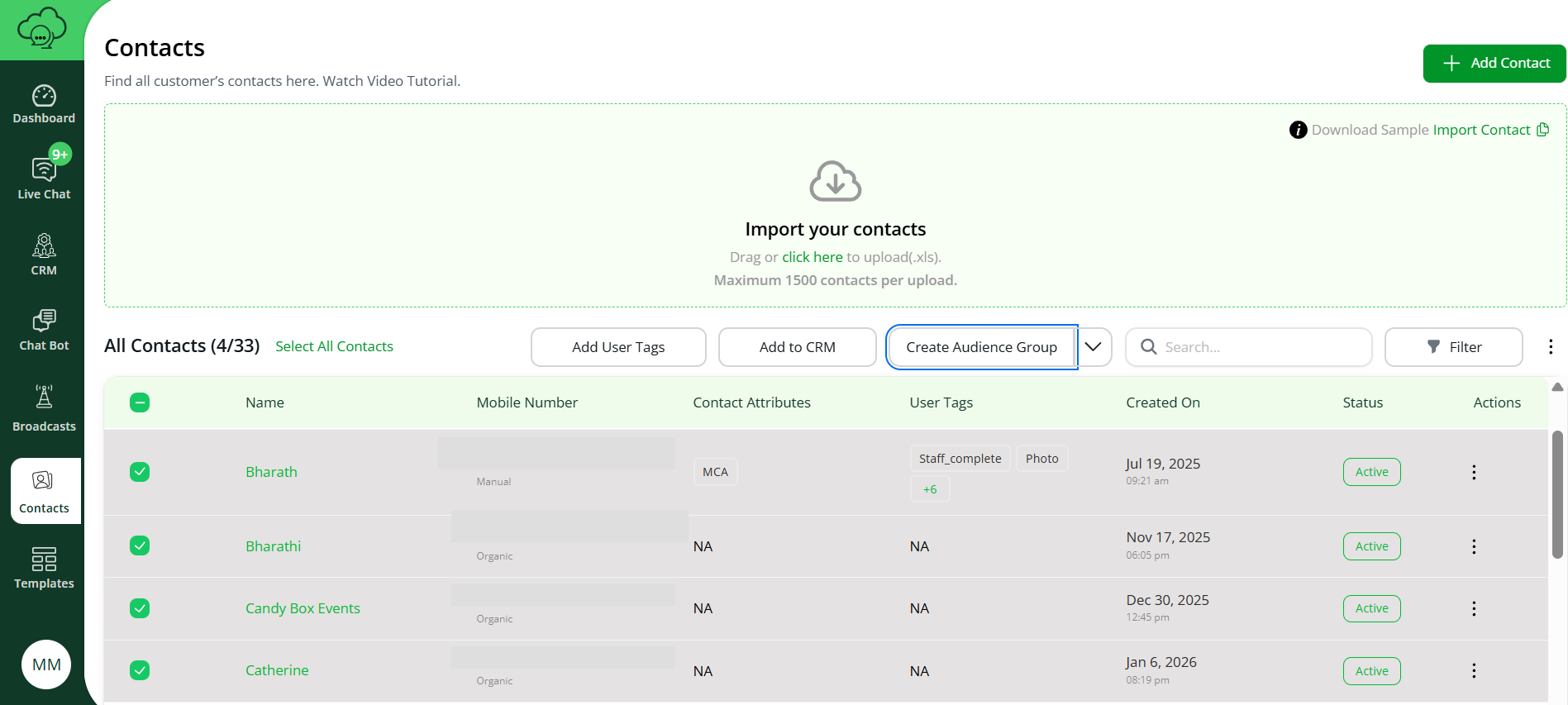This screenshot has height=705, width=1568.
Task: Click the Select All Contacts link
Action: [334, 346]
